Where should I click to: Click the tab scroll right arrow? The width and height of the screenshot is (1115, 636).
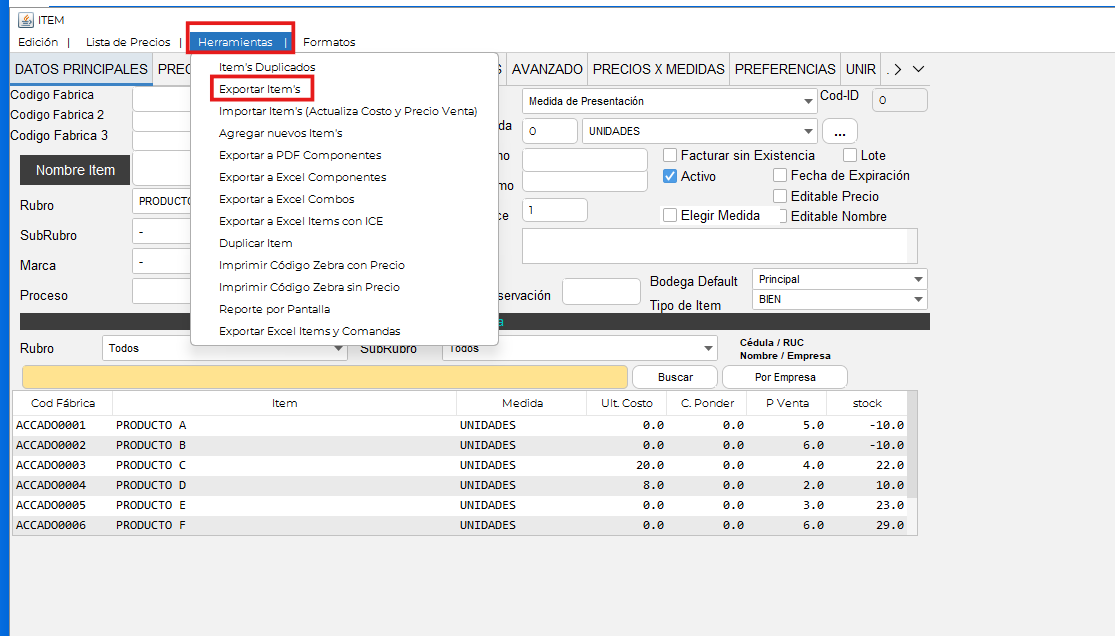click(897, 69)
